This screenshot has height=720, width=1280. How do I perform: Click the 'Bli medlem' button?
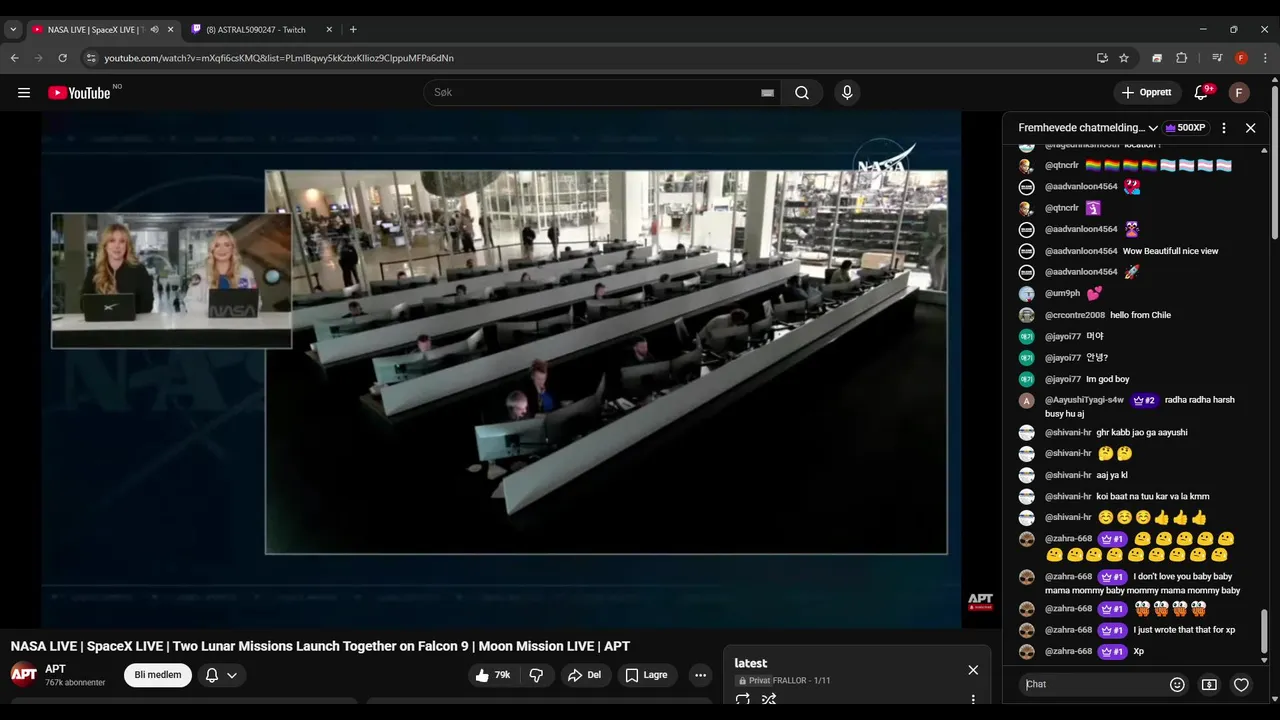click(158, 675)
